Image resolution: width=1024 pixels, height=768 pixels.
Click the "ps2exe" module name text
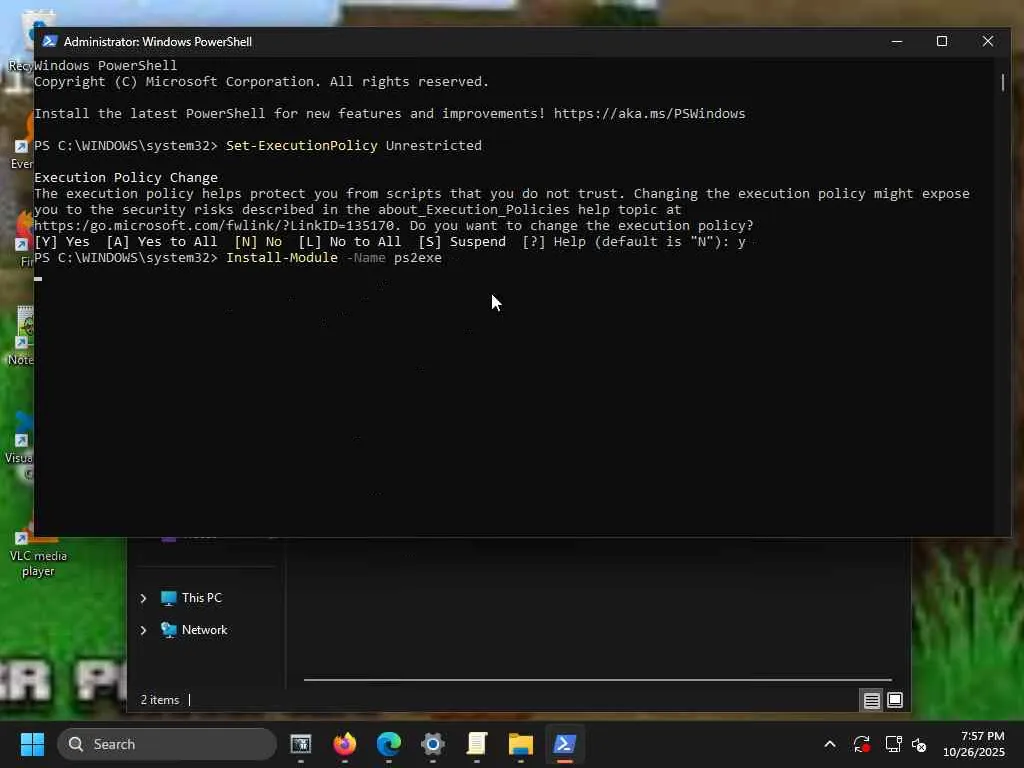pyautogui.click(x=417, y=258)
